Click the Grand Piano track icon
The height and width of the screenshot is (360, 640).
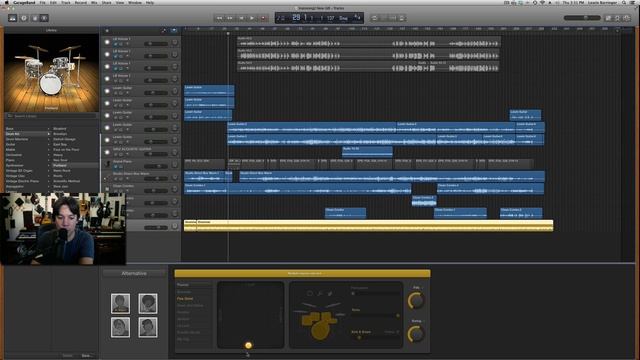point(107,164)
